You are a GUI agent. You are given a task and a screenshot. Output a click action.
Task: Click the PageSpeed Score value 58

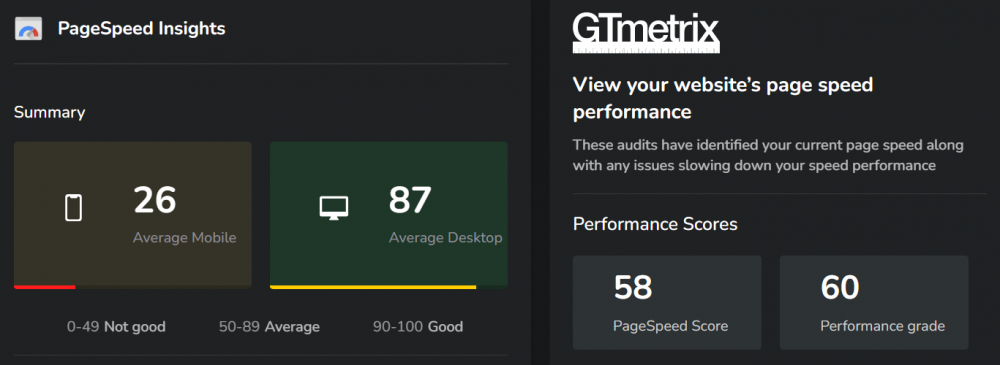(x=633, y=287)
